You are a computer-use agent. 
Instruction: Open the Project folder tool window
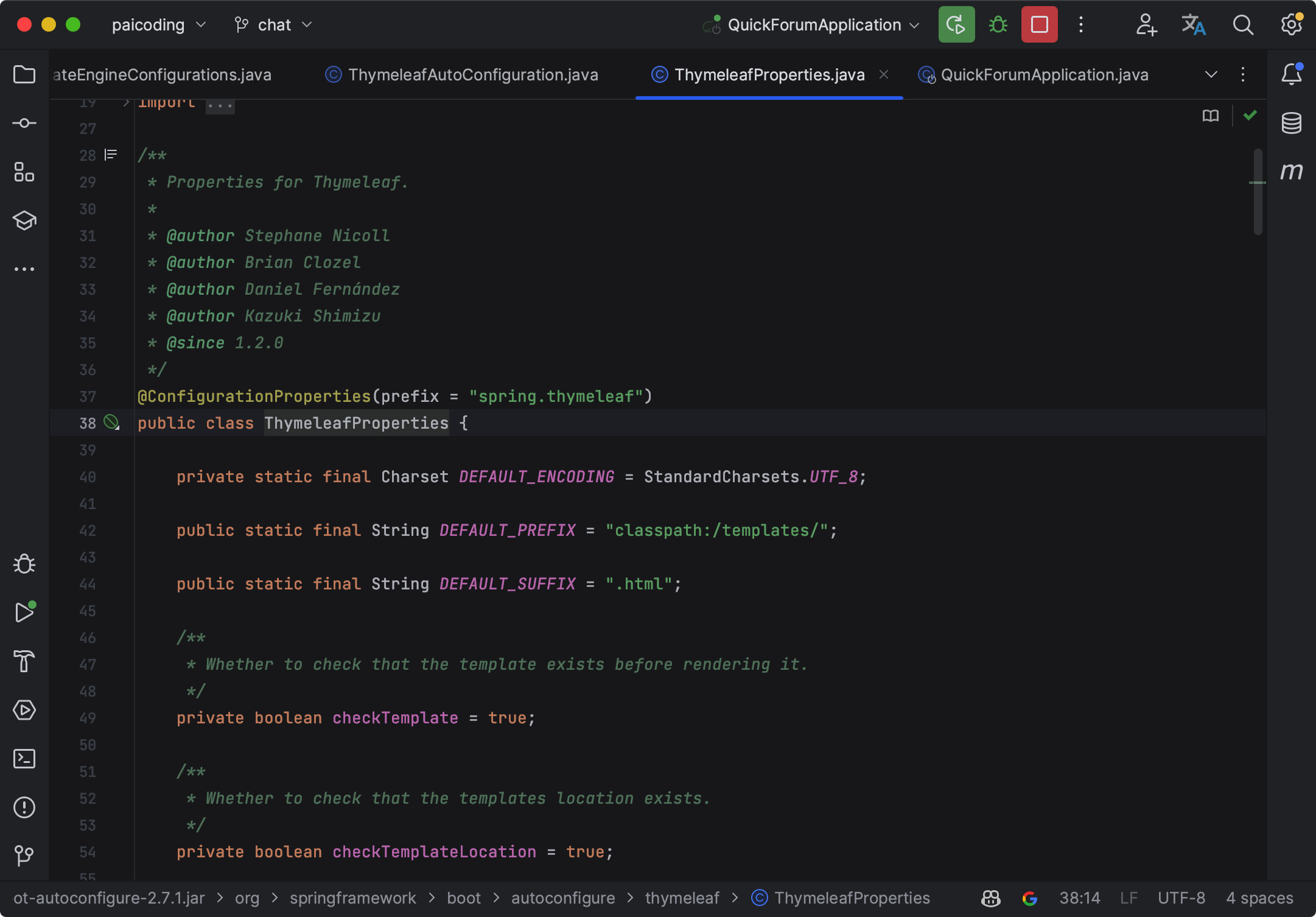click(24, 74)
